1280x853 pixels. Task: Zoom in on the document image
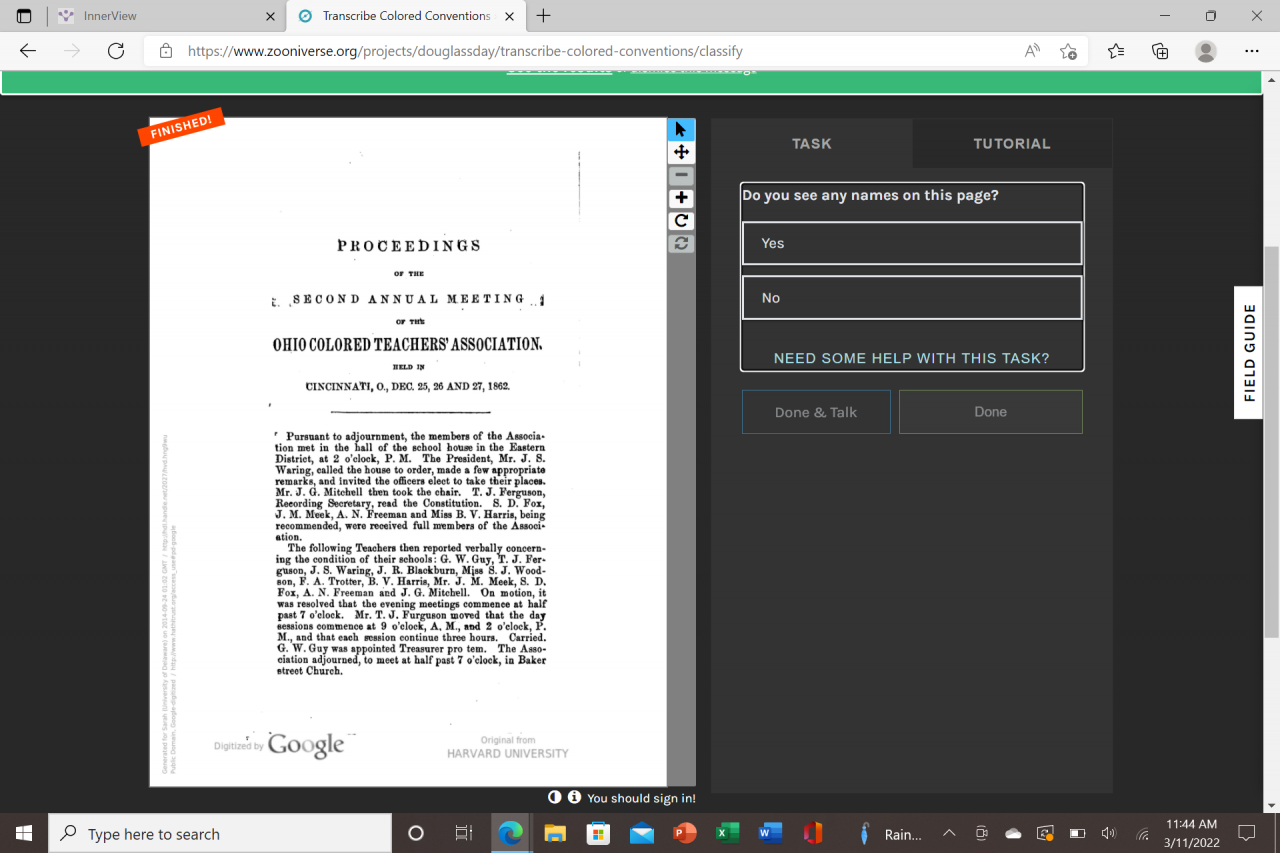681,198
